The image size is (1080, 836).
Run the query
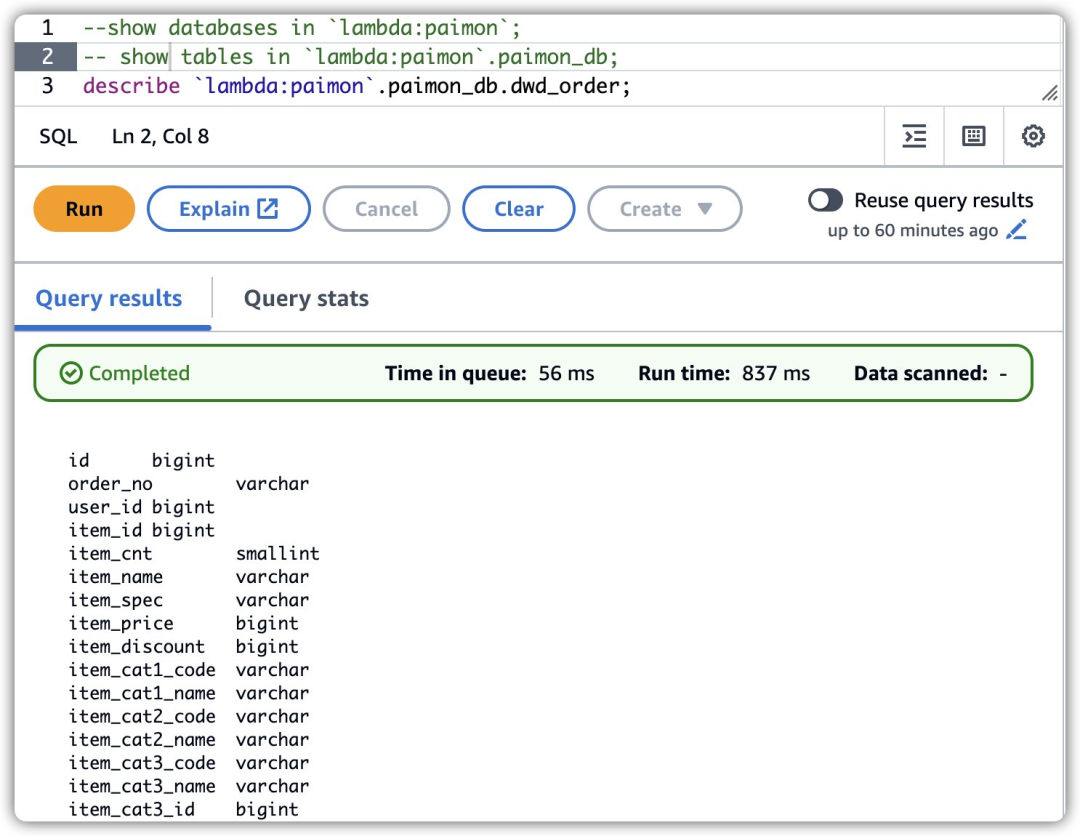[84, 209]
